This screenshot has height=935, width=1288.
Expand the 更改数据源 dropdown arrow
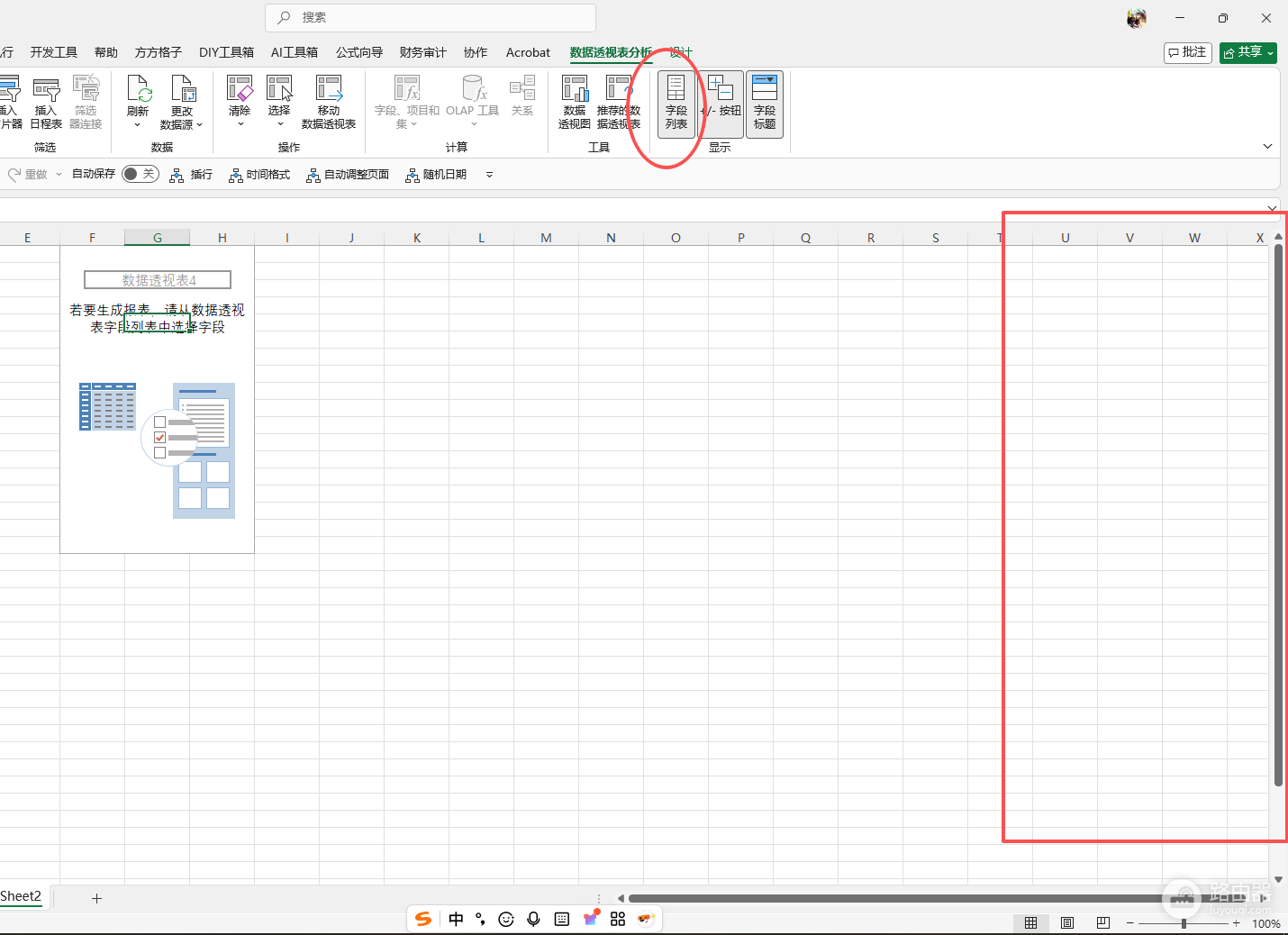[200, 125]
